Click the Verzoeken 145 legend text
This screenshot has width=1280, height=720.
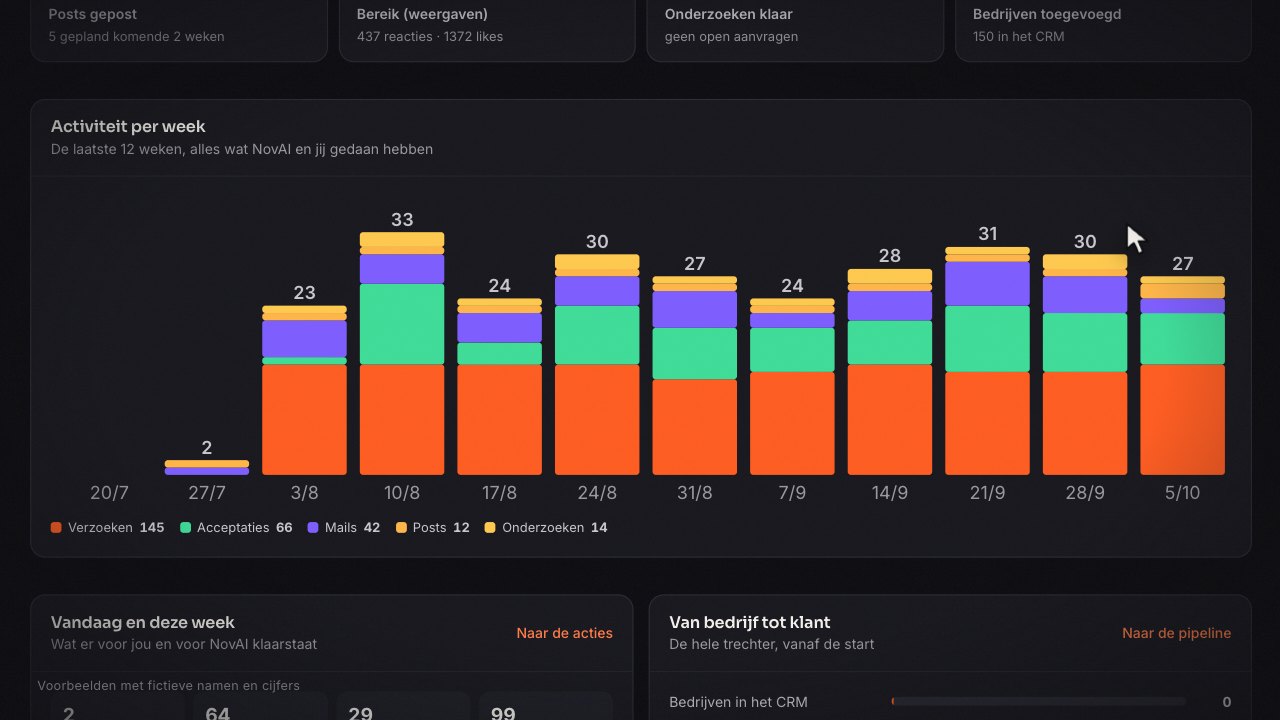click(116, 527)
